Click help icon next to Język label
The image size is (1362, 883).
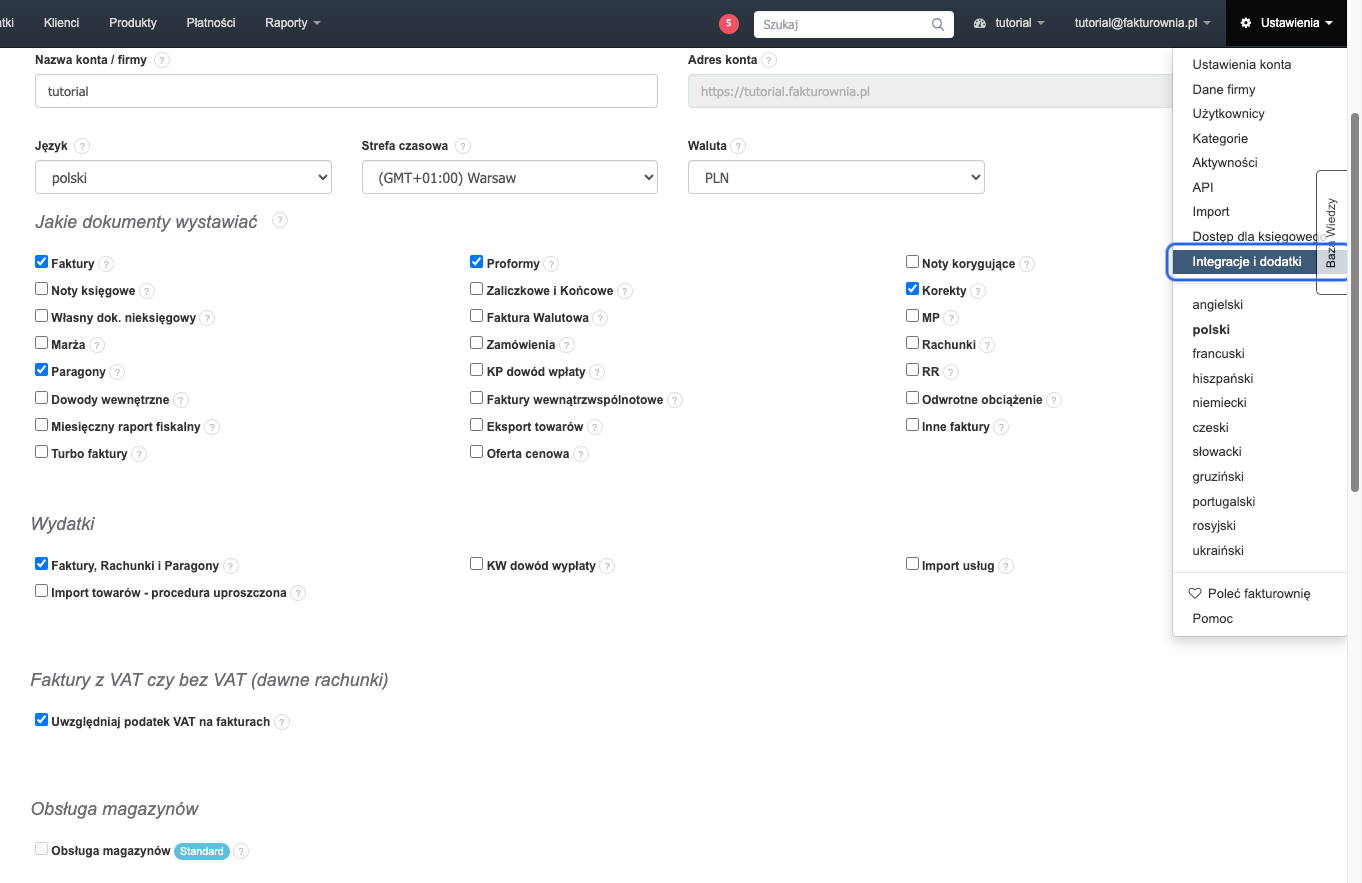82,146
